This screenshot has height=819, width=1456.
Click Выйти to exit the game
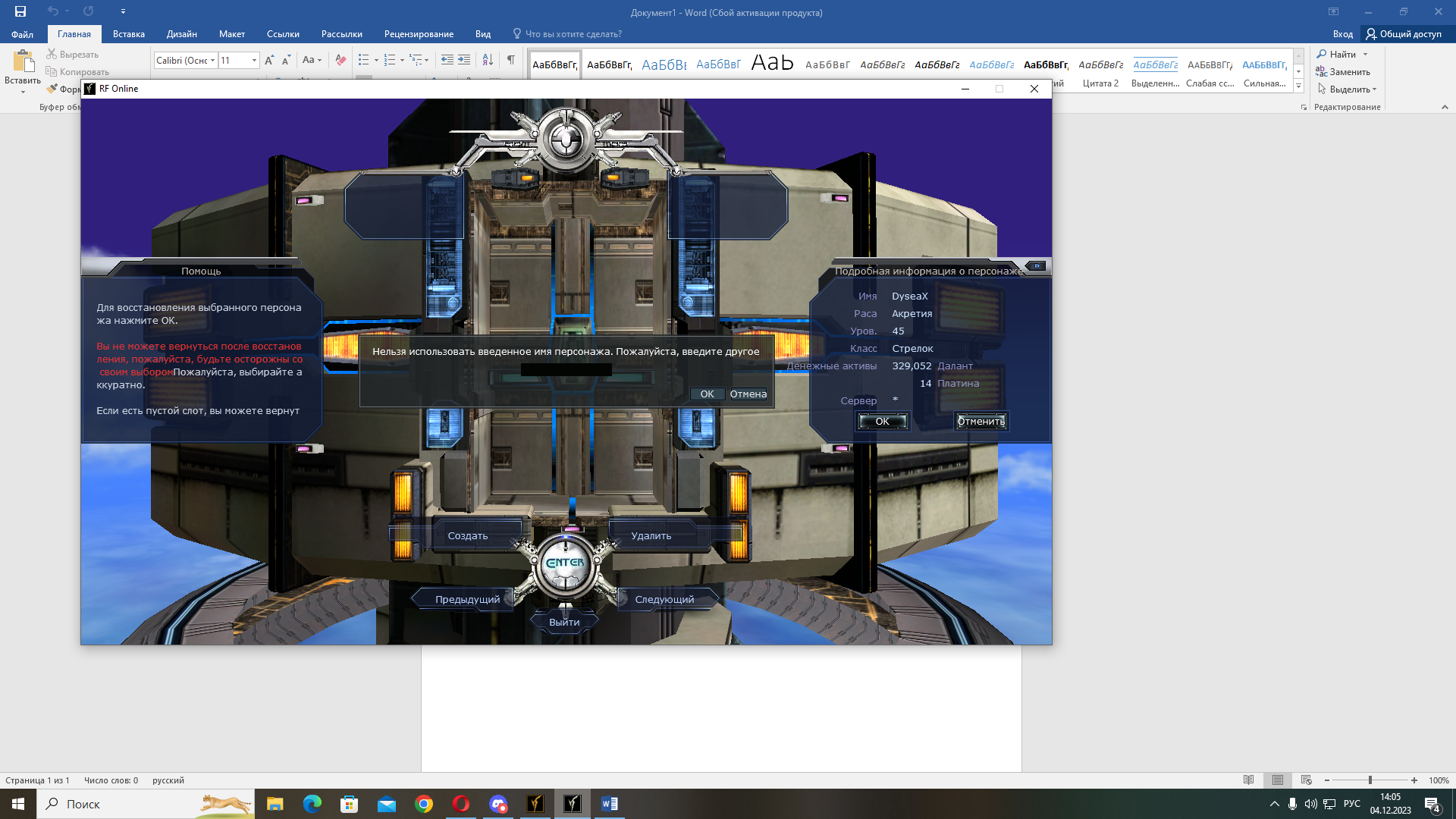pos(564,623)
